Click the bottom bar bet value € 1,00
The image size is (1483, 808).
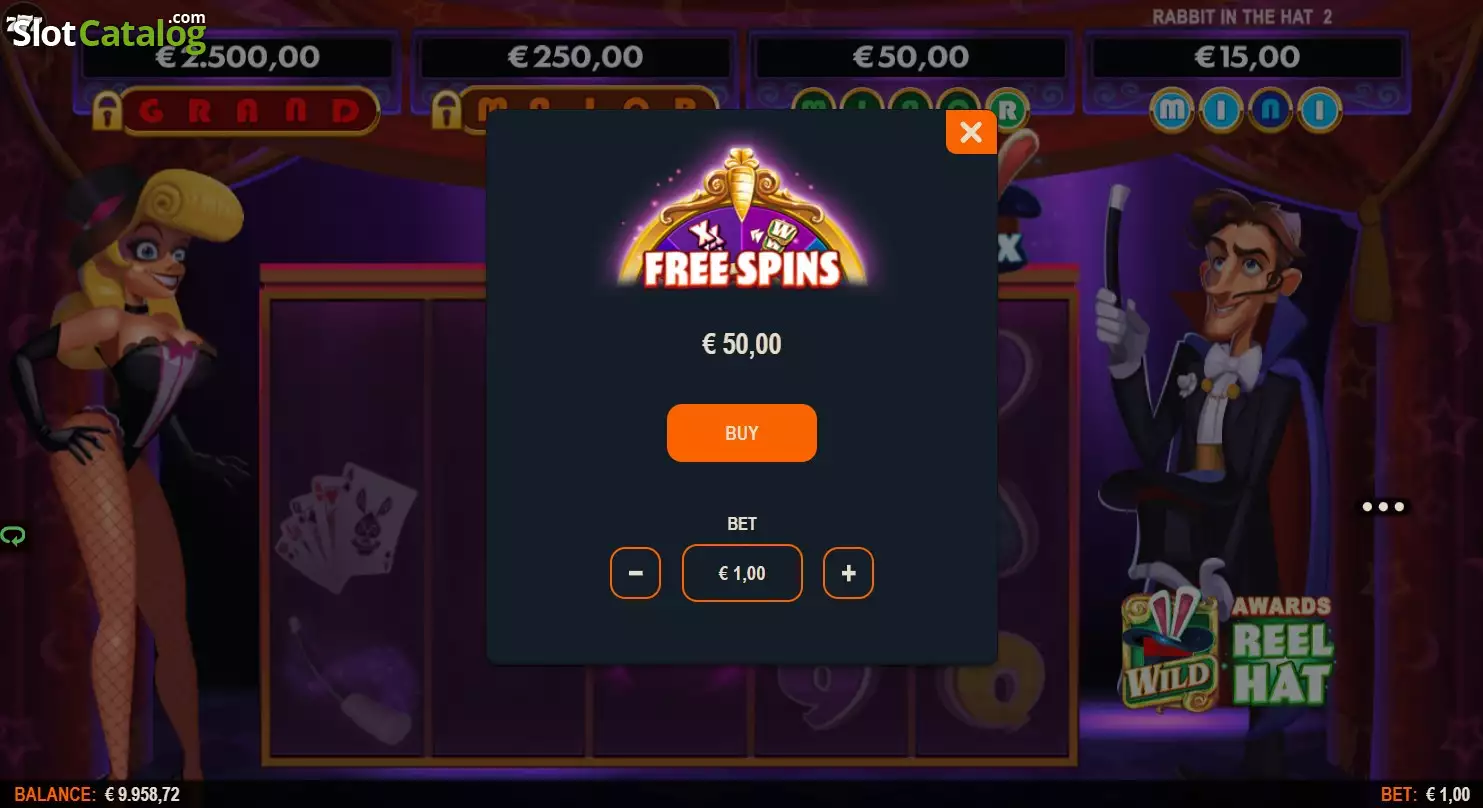coord(1448,795)
